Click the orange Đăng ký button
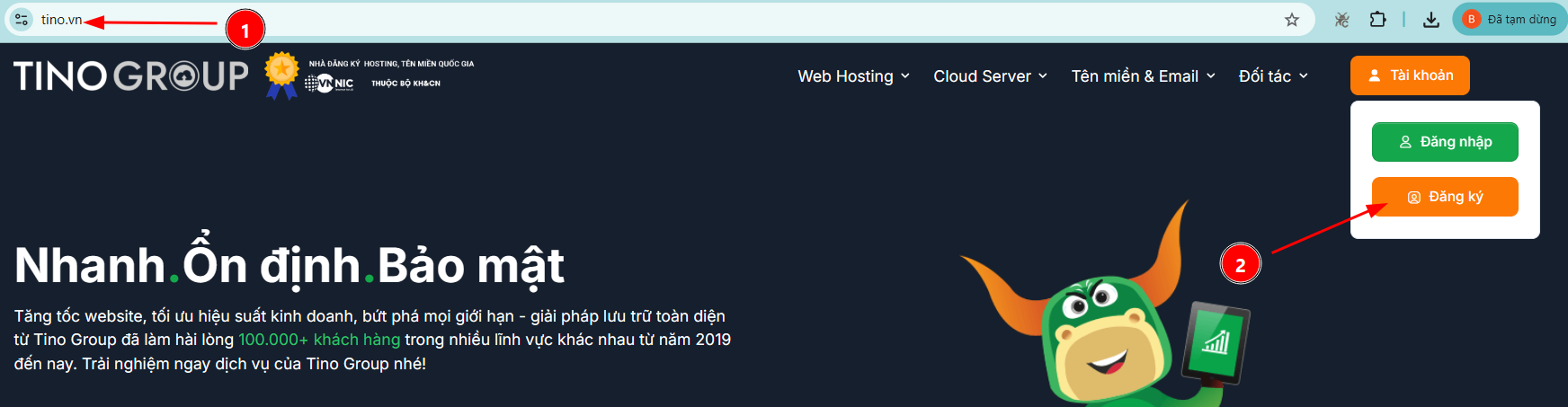1568x407 pixels. click(x=1445, y=197)
